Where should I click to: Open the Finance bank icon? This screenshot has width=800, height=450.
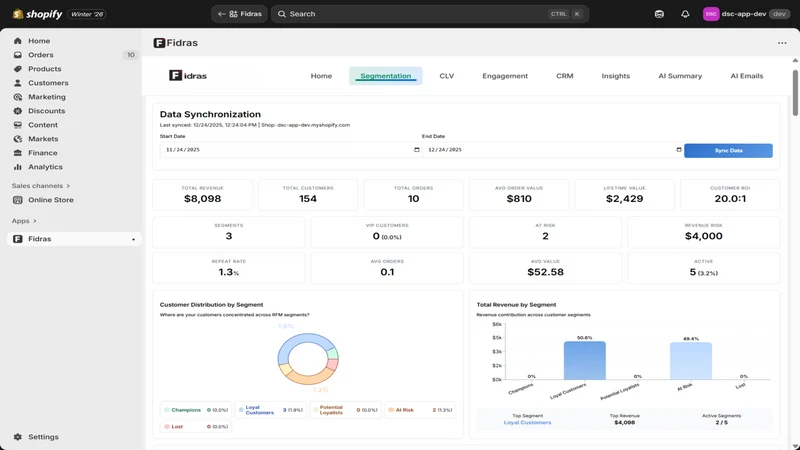[x=18, y=153]
